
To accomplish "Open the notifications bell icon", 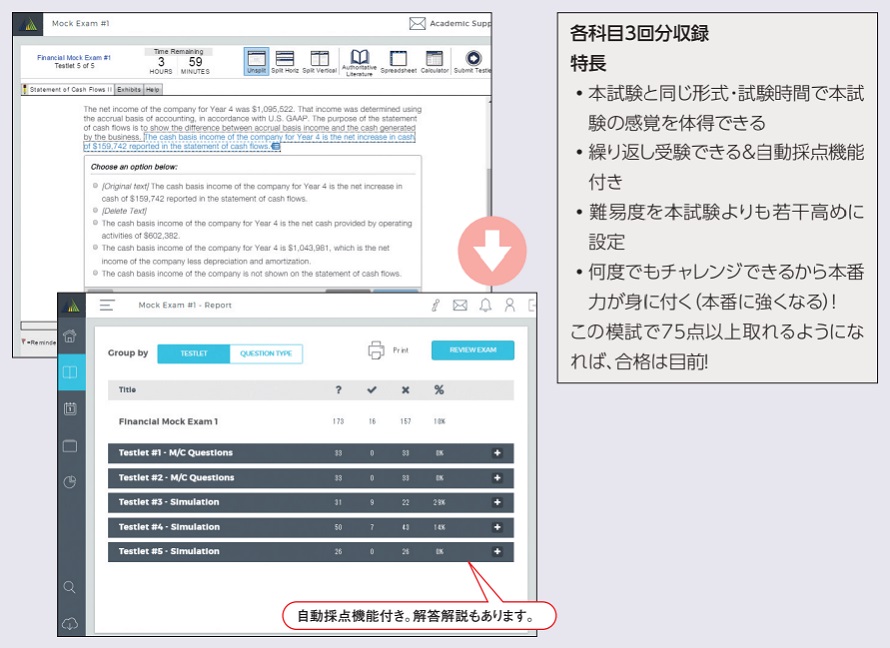I will click(x=485, y=305).
